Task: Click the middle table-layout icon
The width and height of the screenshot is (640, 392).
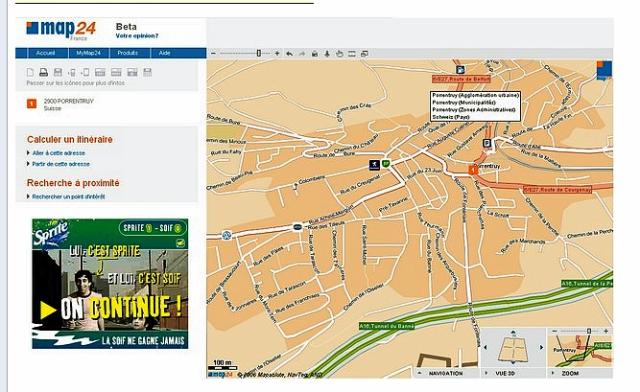Action: pyautogui.click(x=116, y=72)
